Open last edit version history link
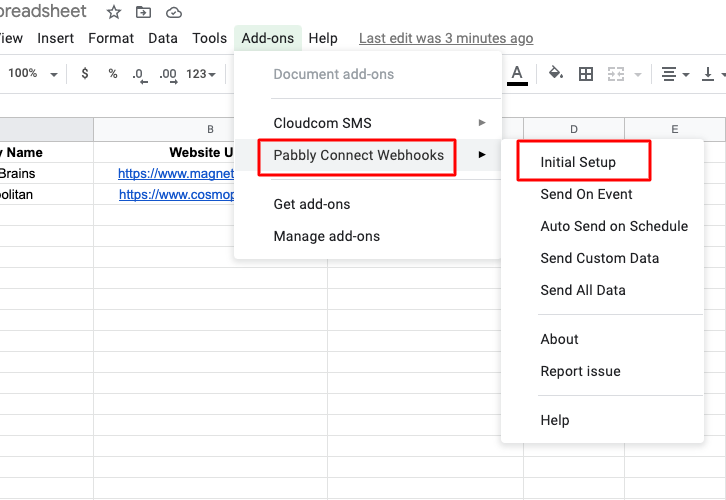The image size is (726, 500). 446,38
